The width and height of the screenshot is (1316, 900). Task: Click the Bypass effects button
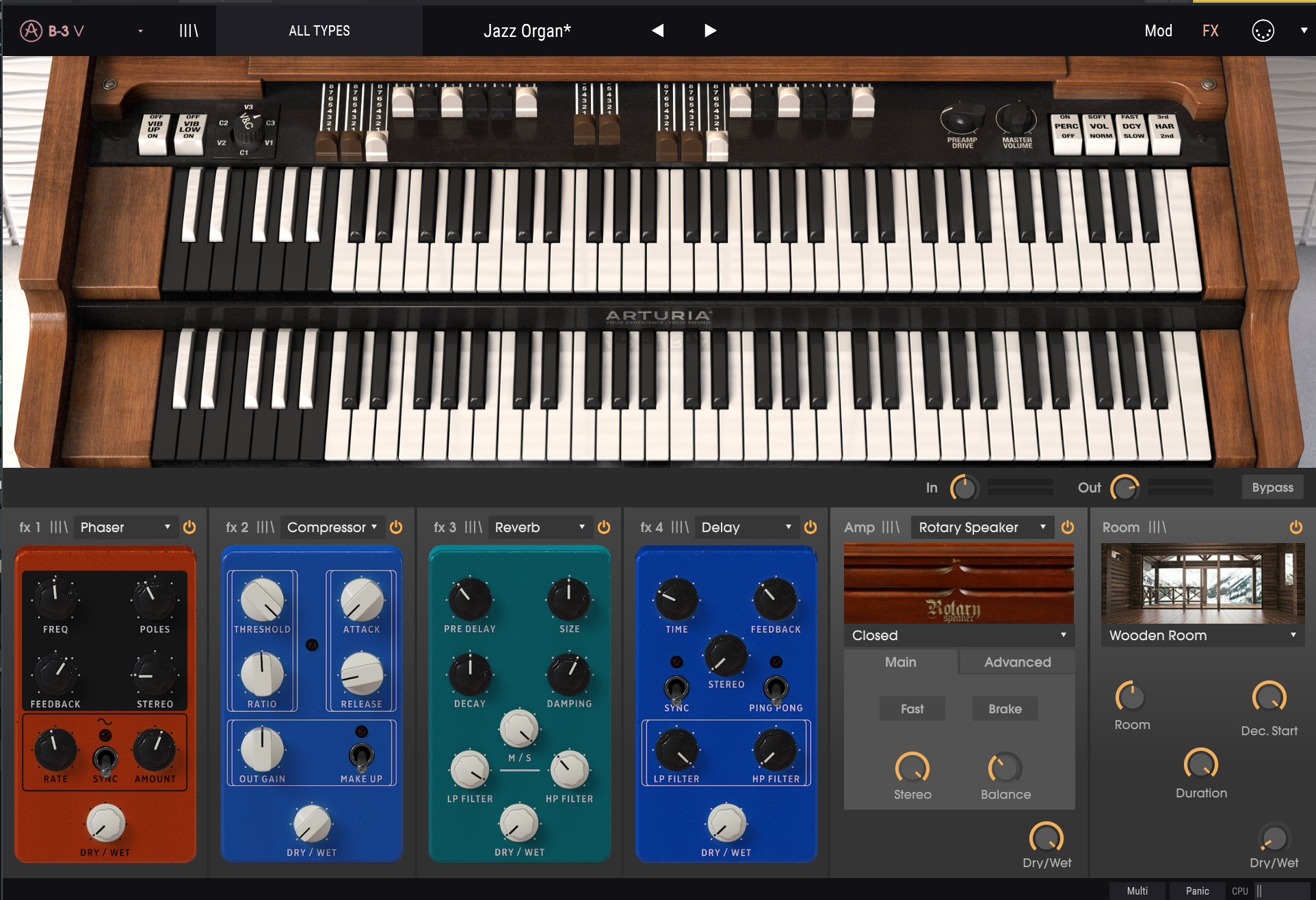click(1272, 488)
